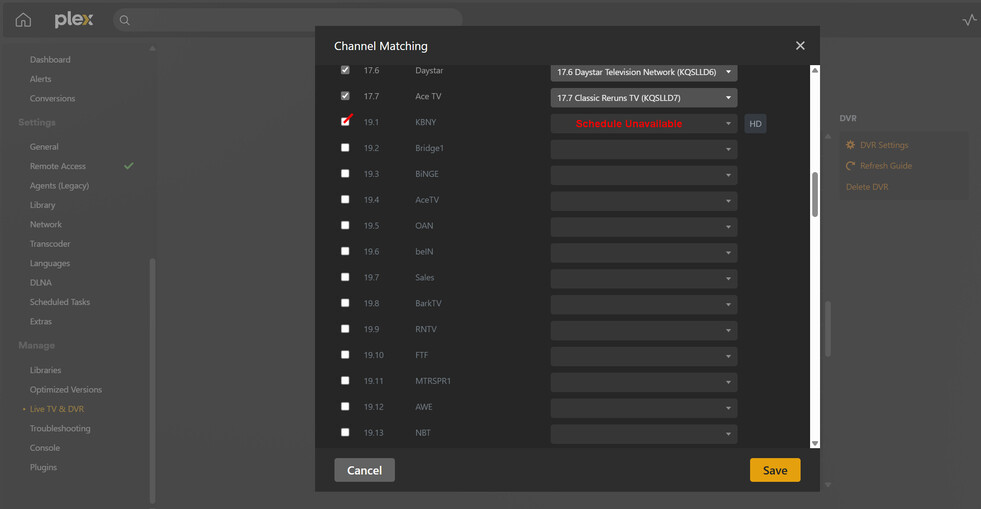Enable channel 19.3 BiNGE checkbox

pos(345,173)
